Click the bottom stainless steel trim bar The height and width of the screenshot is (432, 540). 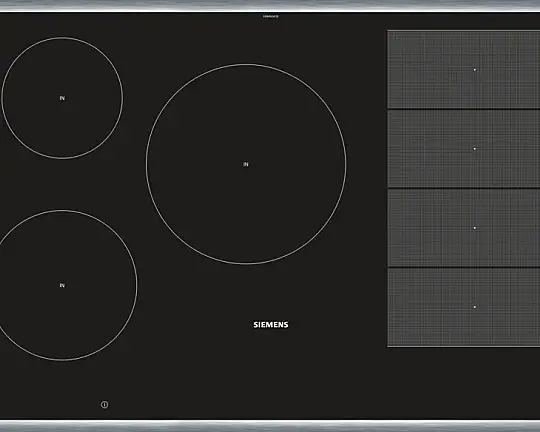270,426
